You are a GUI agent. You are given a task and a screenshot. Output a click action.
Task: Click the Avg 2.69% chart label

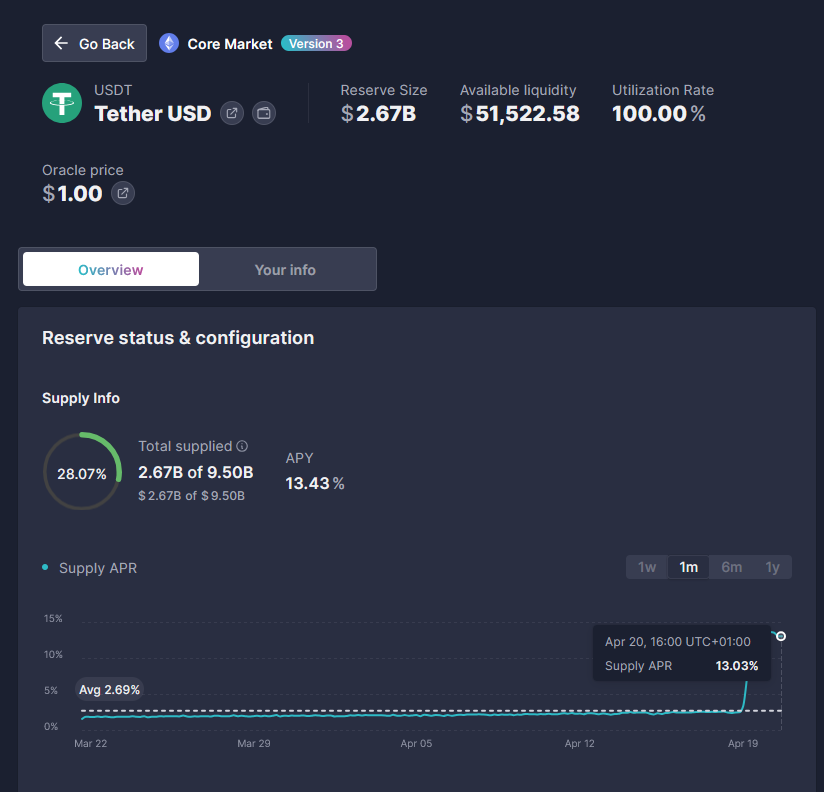click(109, 690)
